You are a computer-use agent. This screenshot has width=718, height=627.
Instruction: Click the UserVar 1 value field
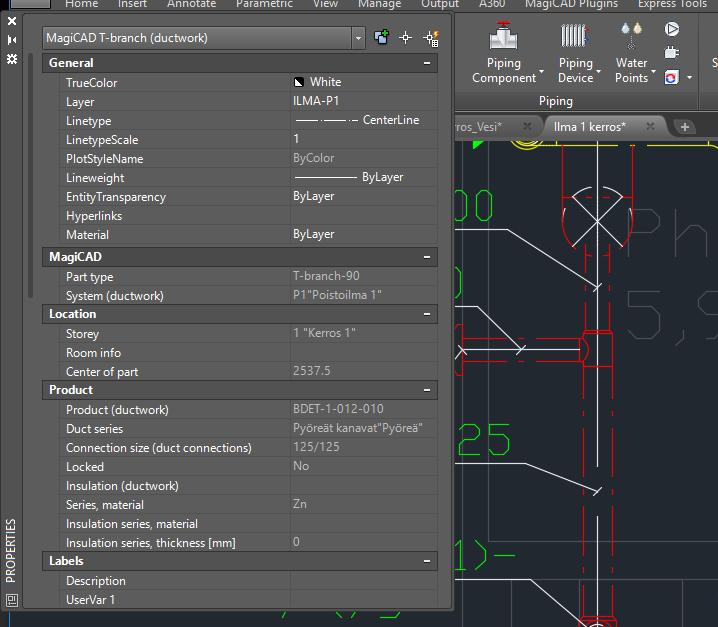364,600
